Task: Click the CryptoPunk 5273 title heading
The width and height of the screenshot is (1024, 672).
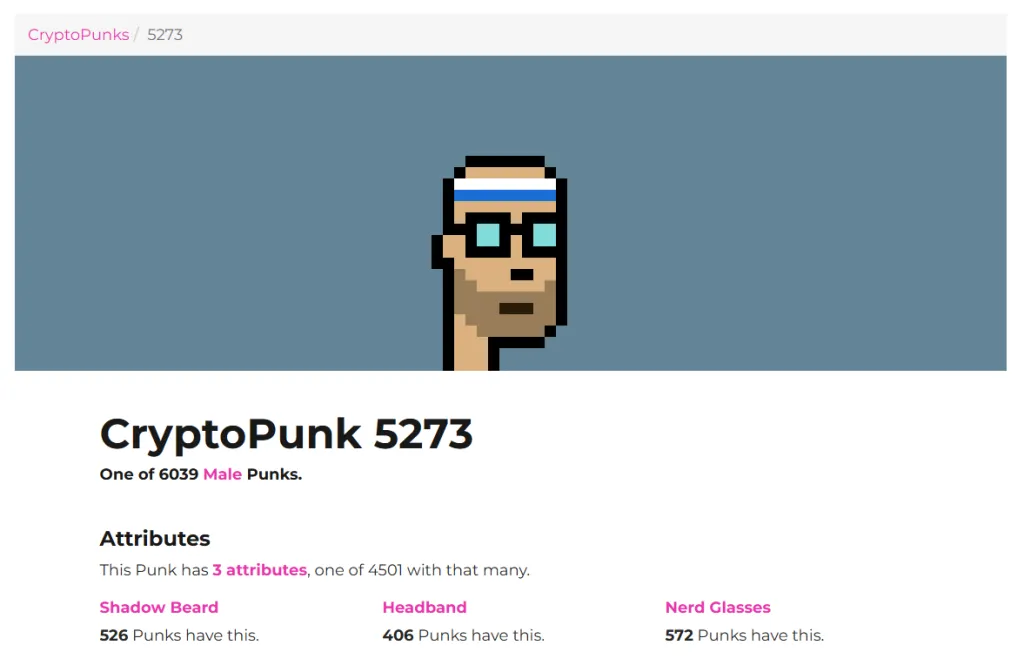Action: pos(286,434)
